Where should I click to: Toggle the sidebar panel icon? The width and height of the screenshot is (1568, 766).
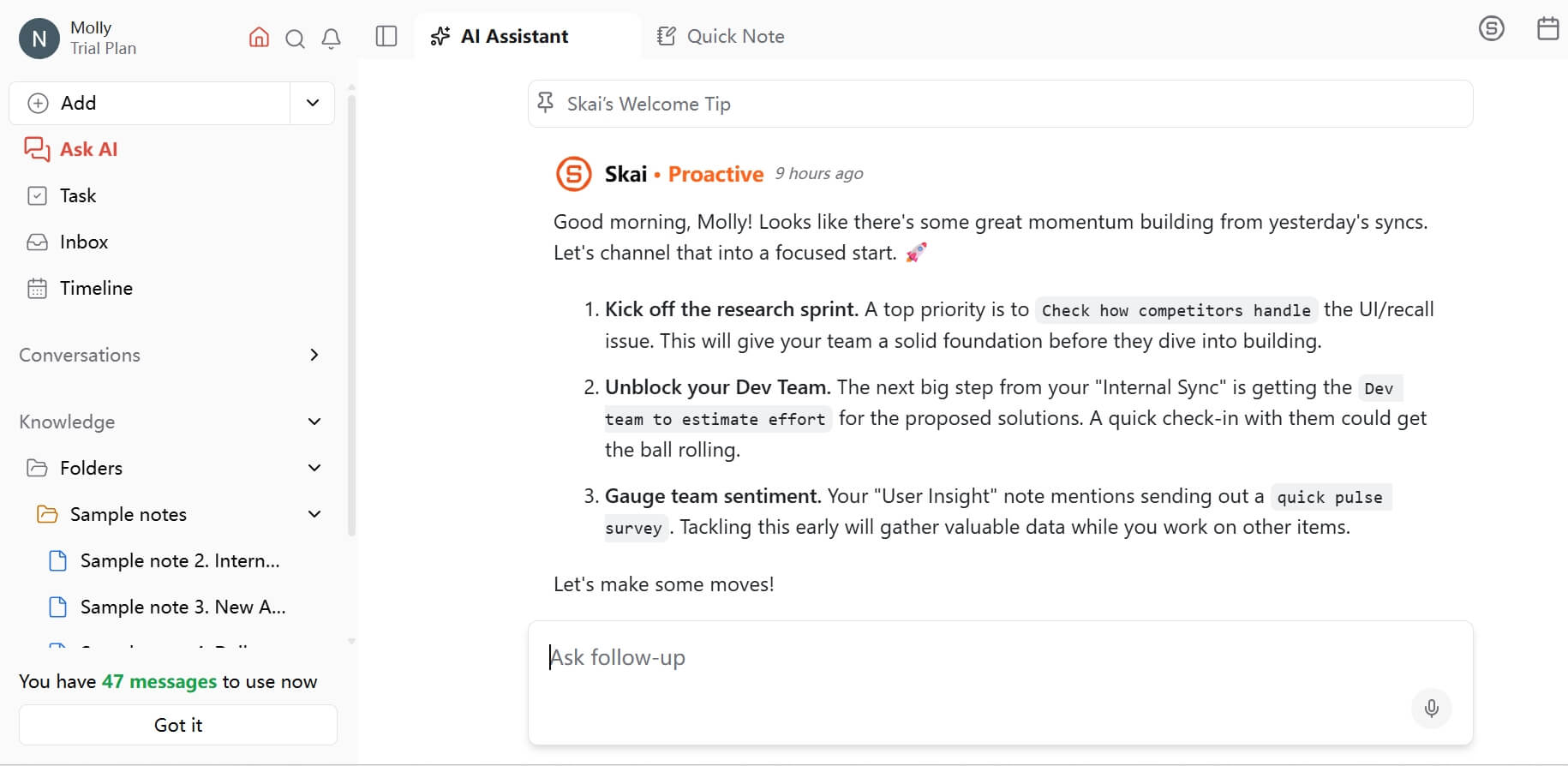pyautogui.click(x=386, y=36)
